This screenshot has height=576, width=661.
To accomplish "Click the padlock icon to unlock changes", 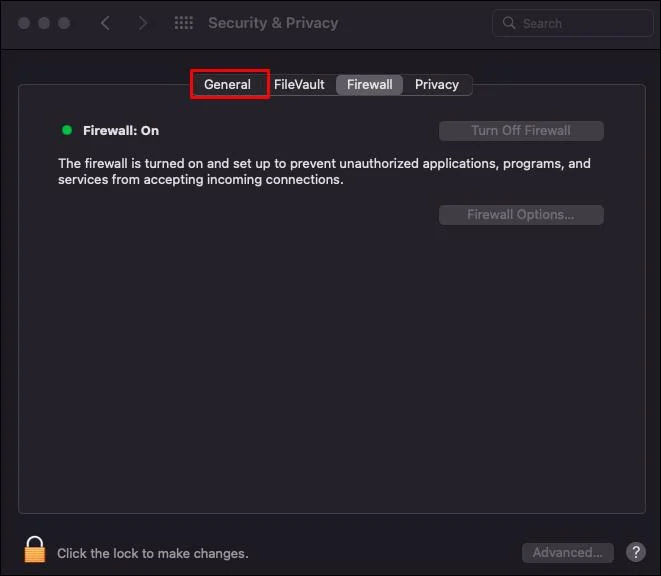I will [35, 549].
